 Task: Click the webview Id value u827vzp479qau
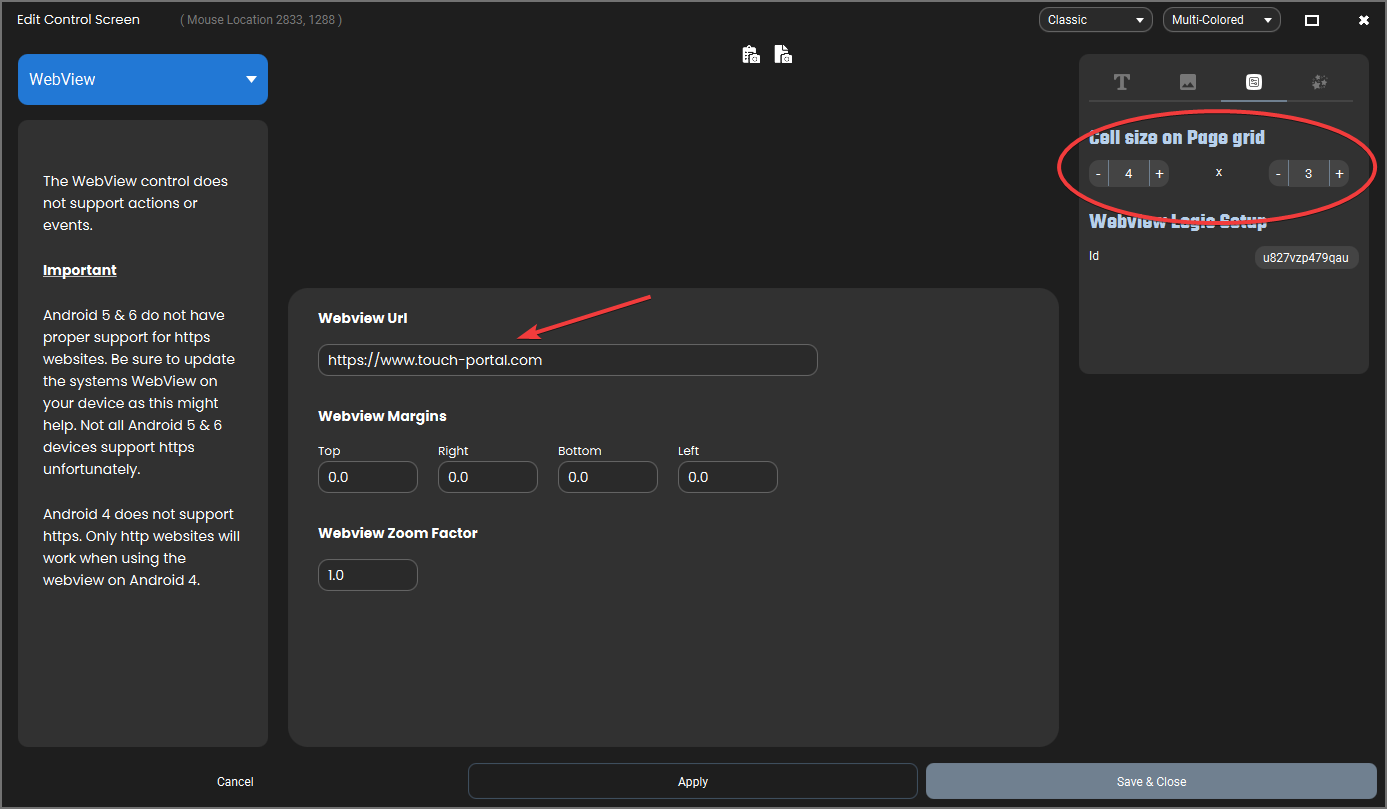click(1306, 257)
